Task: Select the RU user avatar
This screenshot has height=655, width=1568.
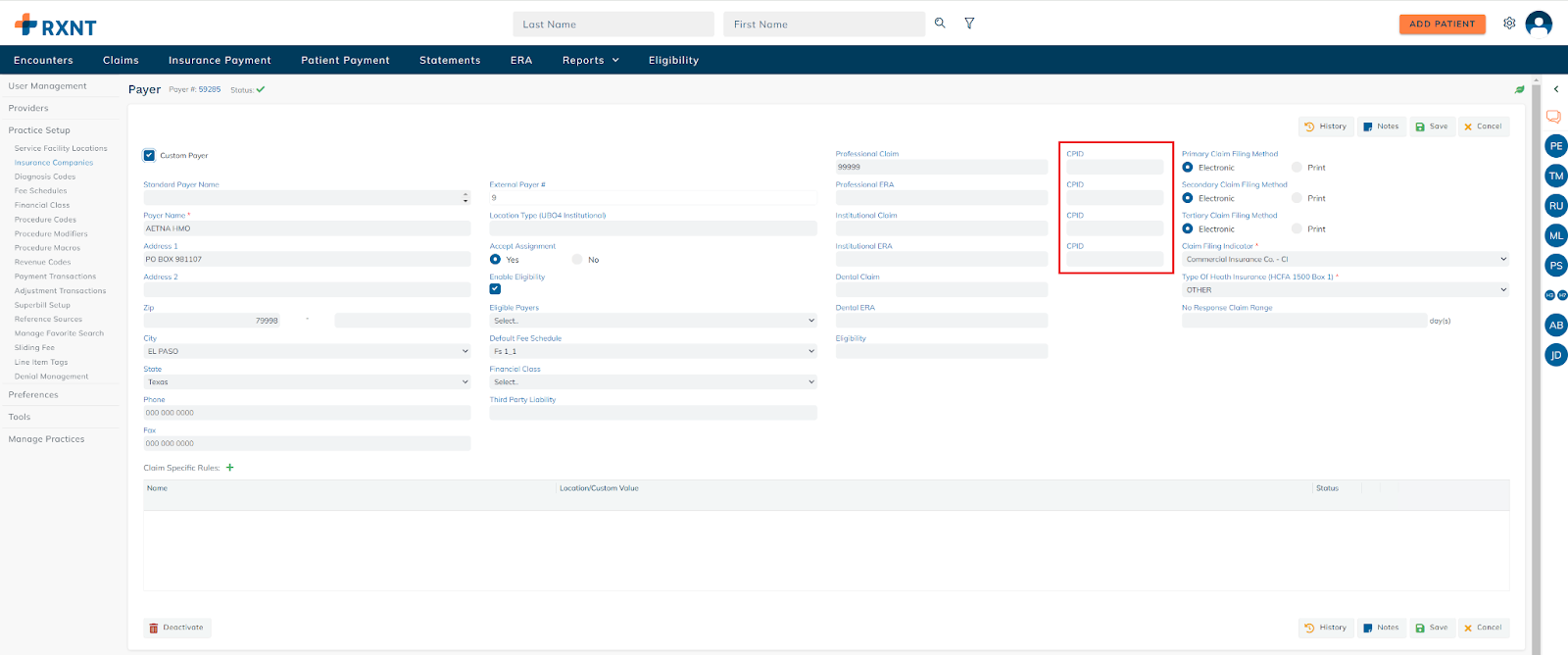Action: pos(1556,206)
